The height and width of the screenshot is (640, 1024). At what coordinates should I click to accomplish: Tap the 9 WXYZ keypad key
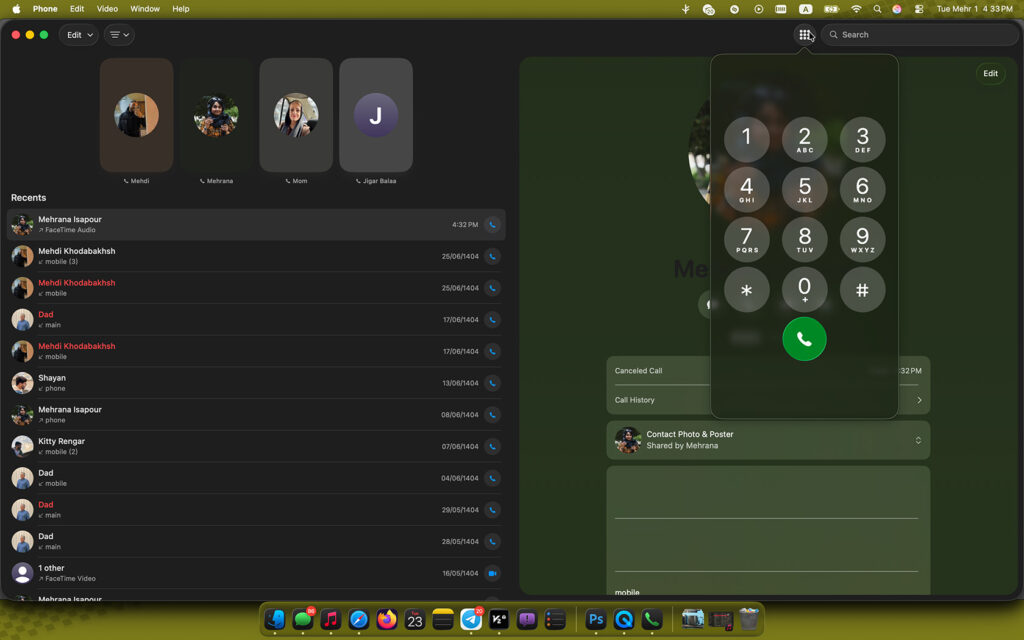862,239
